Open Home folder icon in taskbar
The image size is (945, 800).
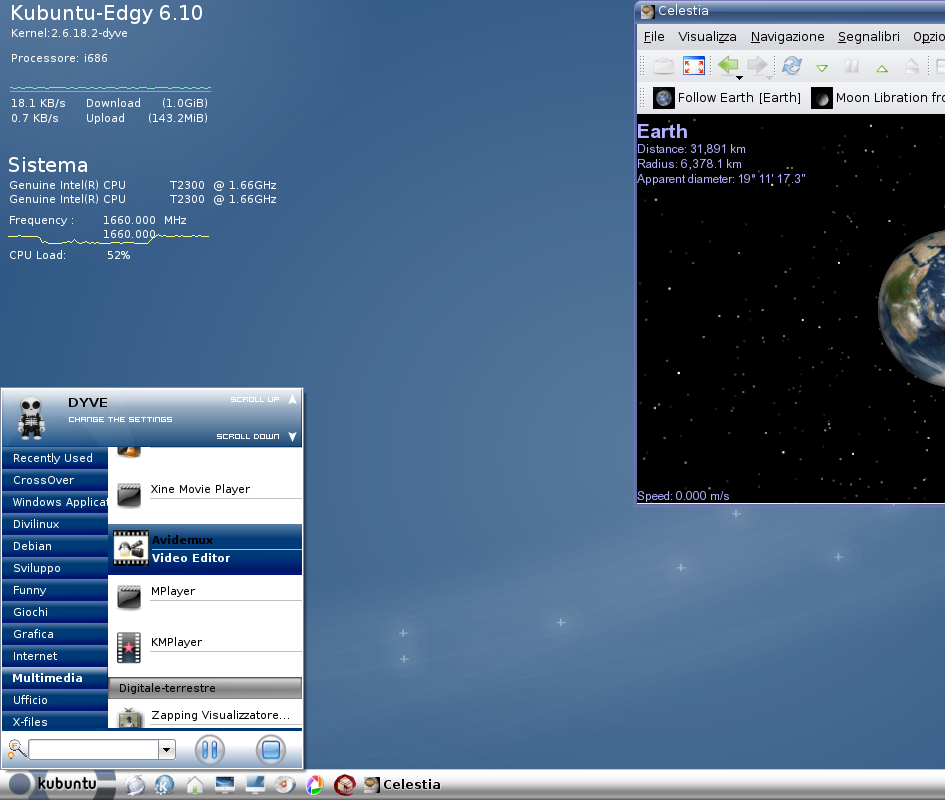[x=195, y=784]
